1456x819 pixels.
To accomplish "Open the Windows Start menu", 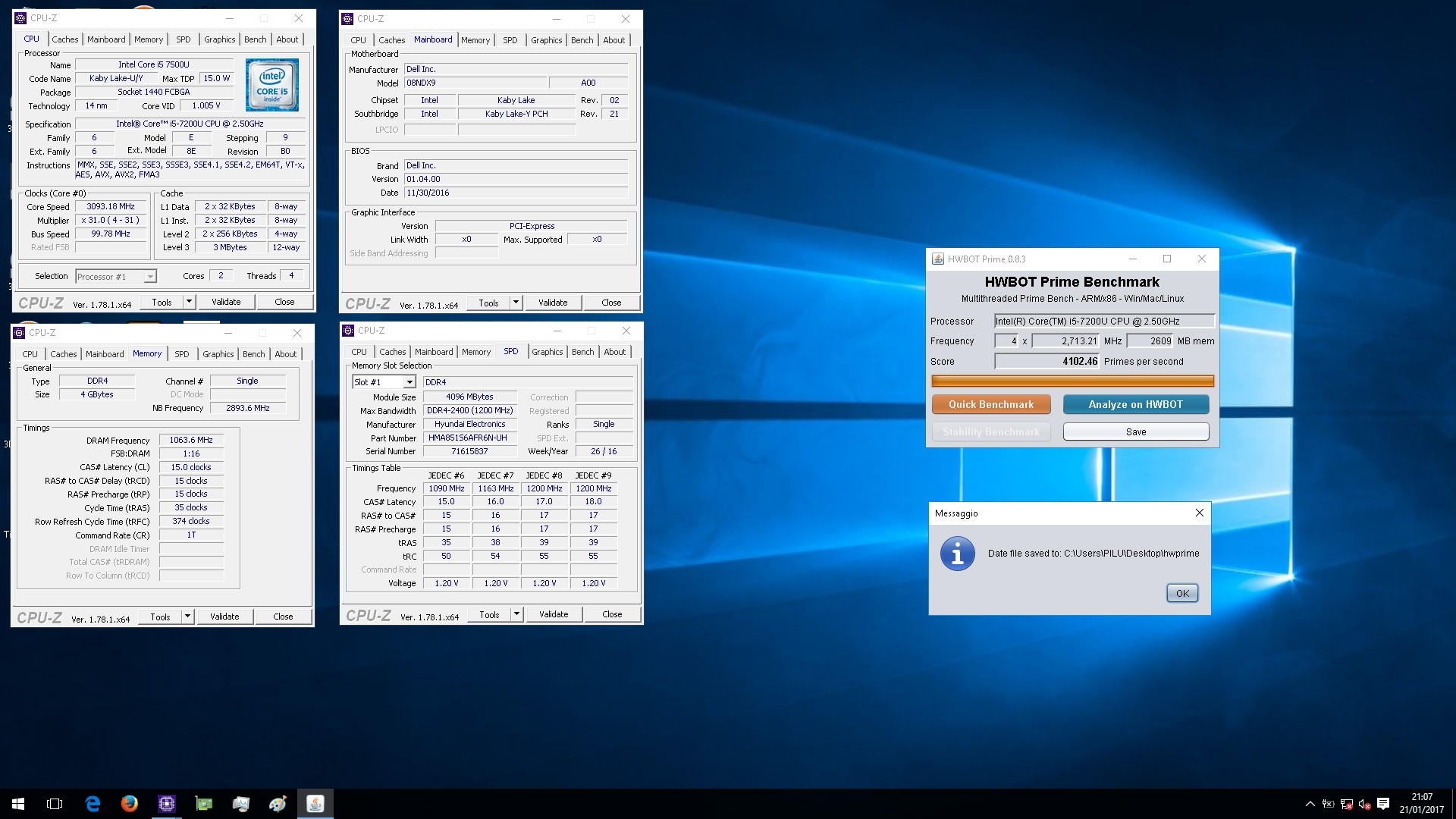I will click(18, 804).
